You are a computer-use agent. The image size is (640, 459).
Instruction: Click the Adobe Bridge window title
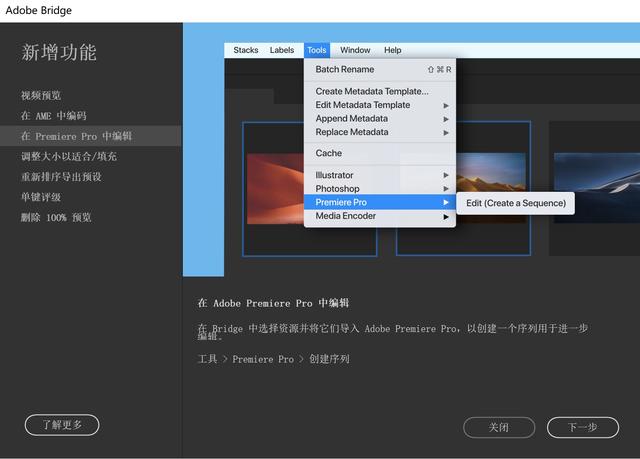(x=38, y=10)
